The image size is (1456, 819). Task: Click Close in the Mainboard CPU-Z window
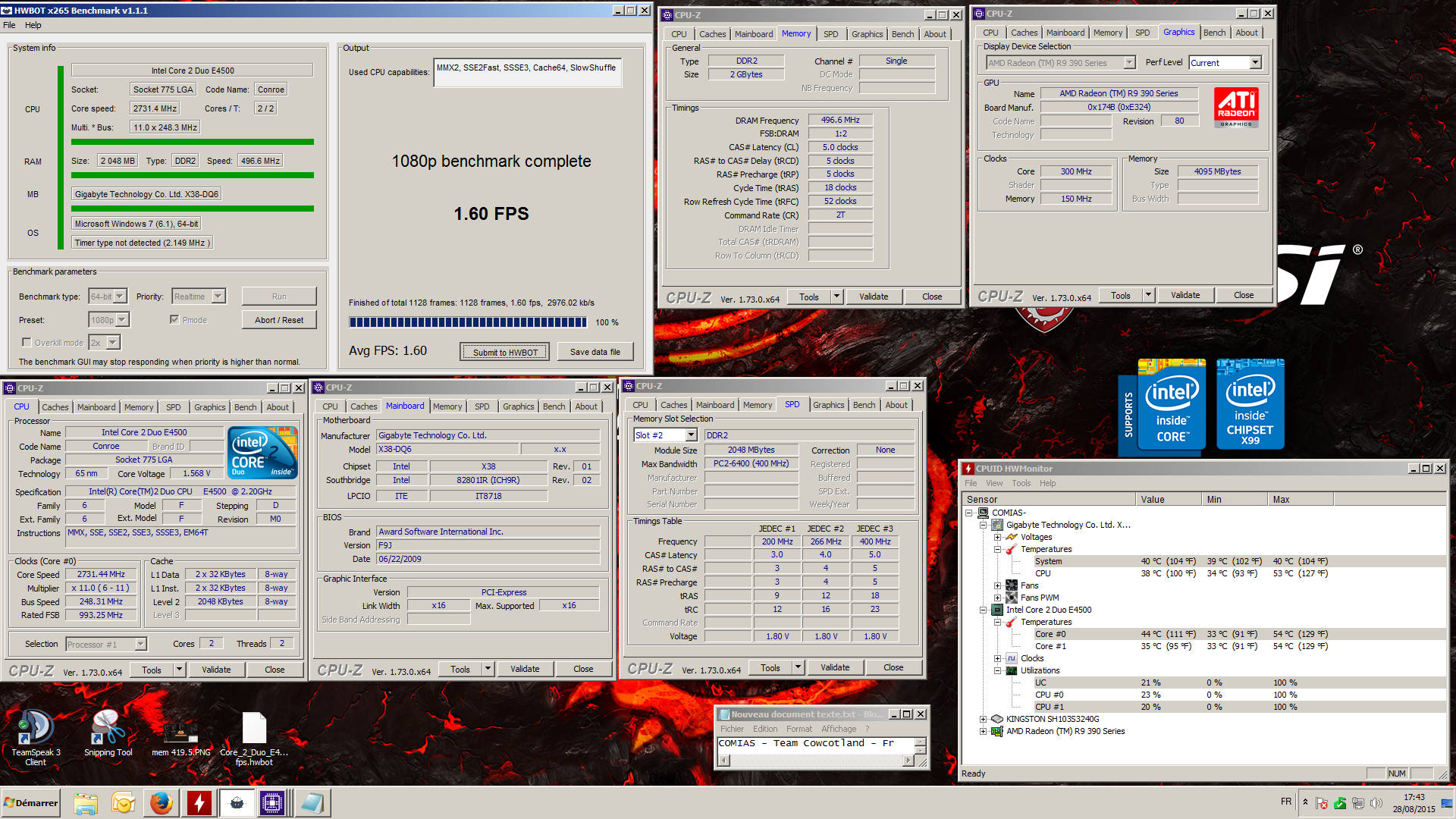(583, 669)
